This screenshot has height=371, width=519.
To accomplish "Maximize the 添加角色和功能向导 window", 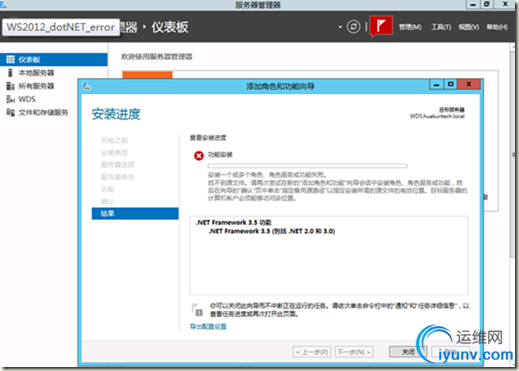I will 450,84.
